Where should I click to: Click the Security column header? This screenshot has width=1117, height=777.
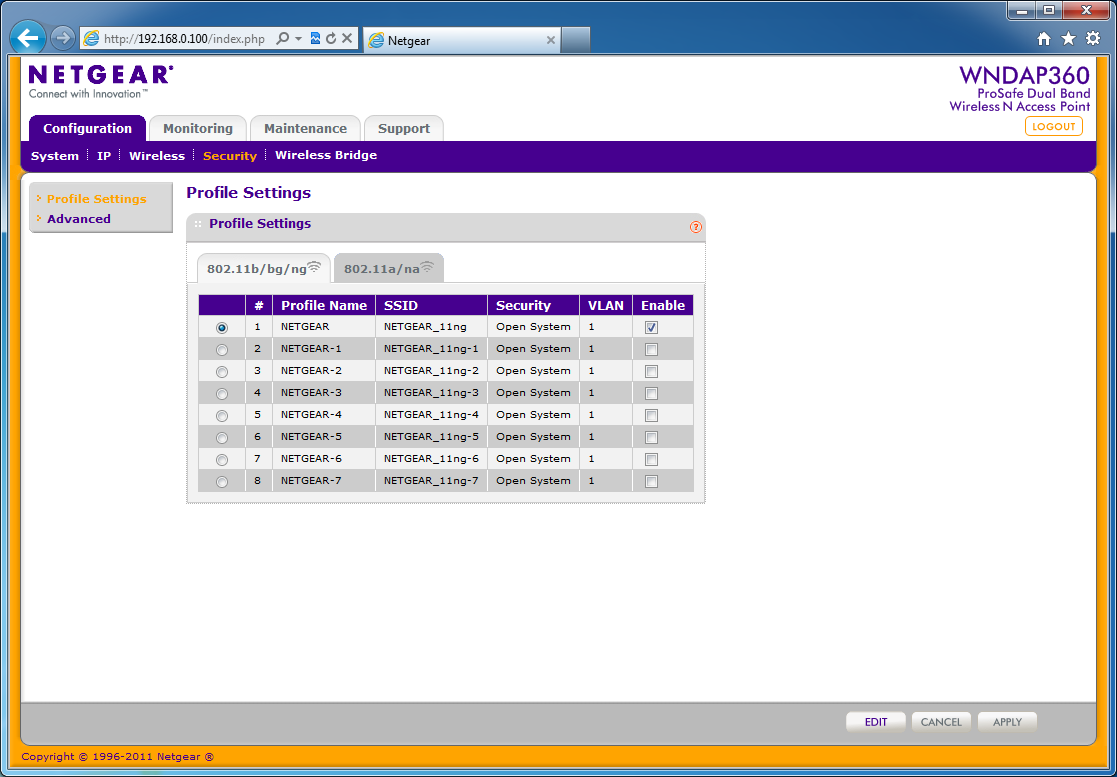[x=534, y=306]
